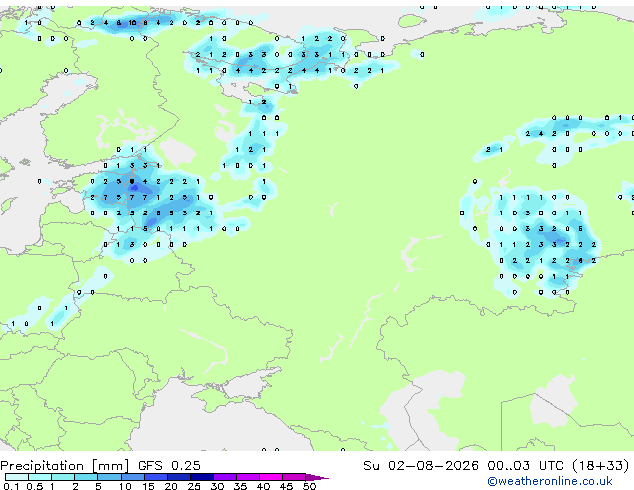The width and height of the screenshot is (634, 490).
Task: Click the 45–50 mm legend color box
Action: point(294,477)
